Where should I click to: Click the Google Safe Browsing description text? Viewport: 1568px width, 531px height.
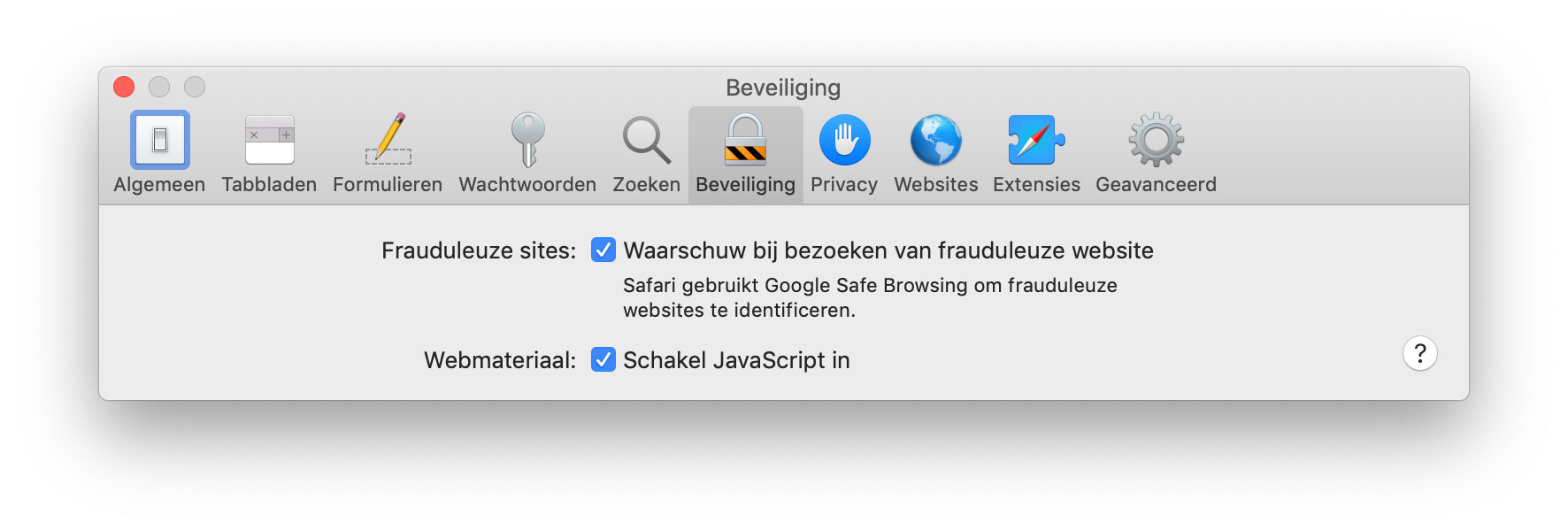tap(870, 297)
